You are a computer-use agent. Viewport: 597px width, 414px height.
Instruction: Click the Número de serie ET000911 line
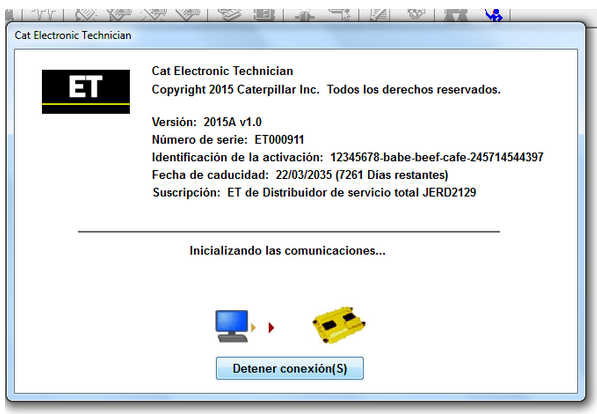228,140
